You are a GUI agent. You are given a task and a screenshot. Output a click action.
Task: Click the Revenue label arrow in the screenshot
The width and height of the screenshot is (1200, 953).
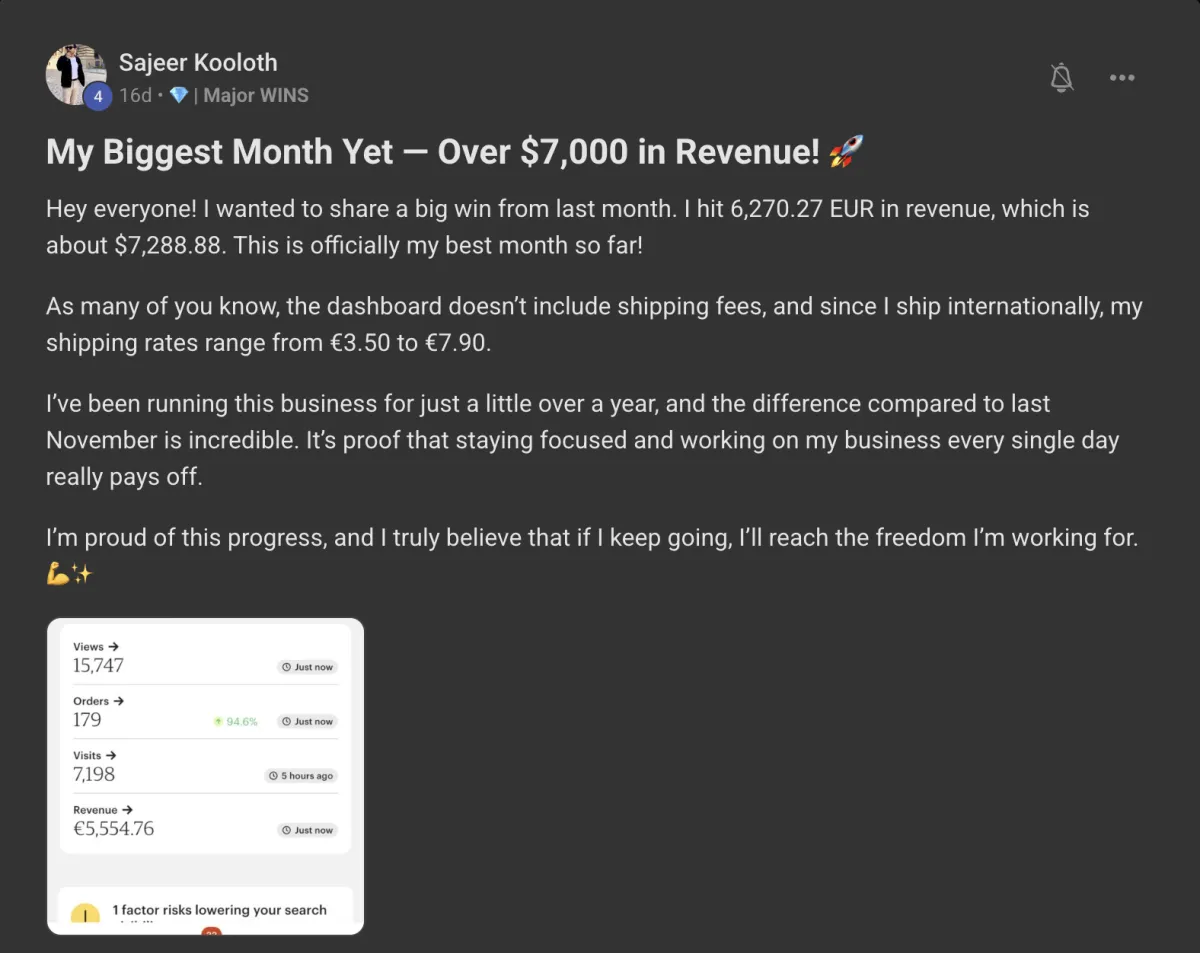(127, 810)
